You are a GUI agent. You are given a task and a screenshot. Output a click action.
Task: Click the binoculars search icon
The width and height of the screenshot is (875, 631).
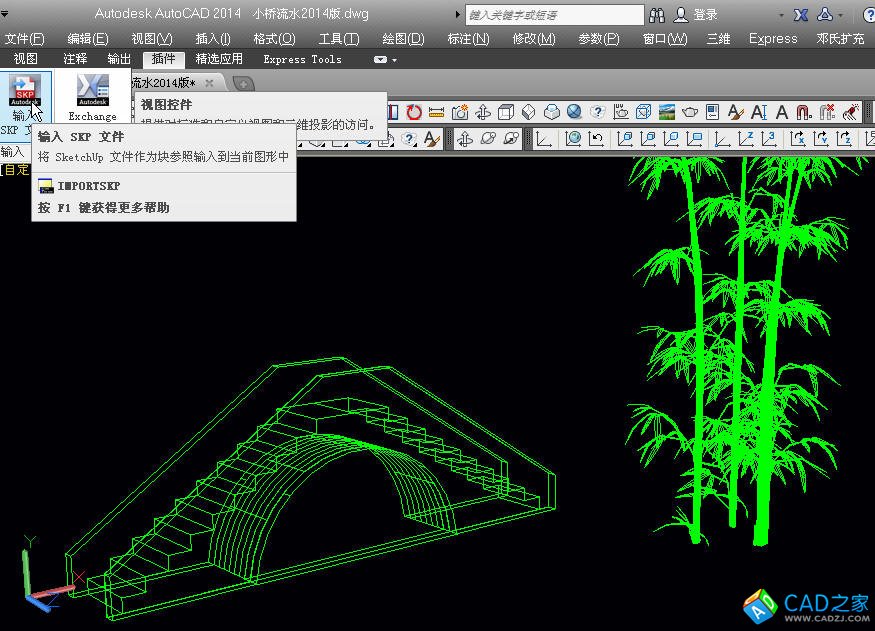tap(657, 15)
